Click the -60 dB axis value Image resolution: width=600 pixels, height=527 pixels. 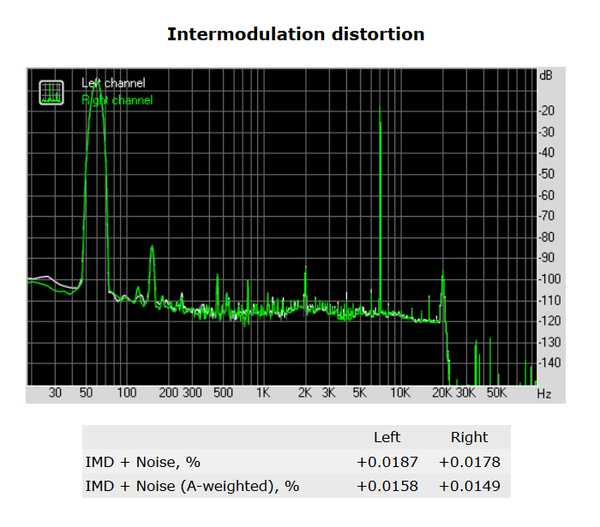(x=546, y=195)
